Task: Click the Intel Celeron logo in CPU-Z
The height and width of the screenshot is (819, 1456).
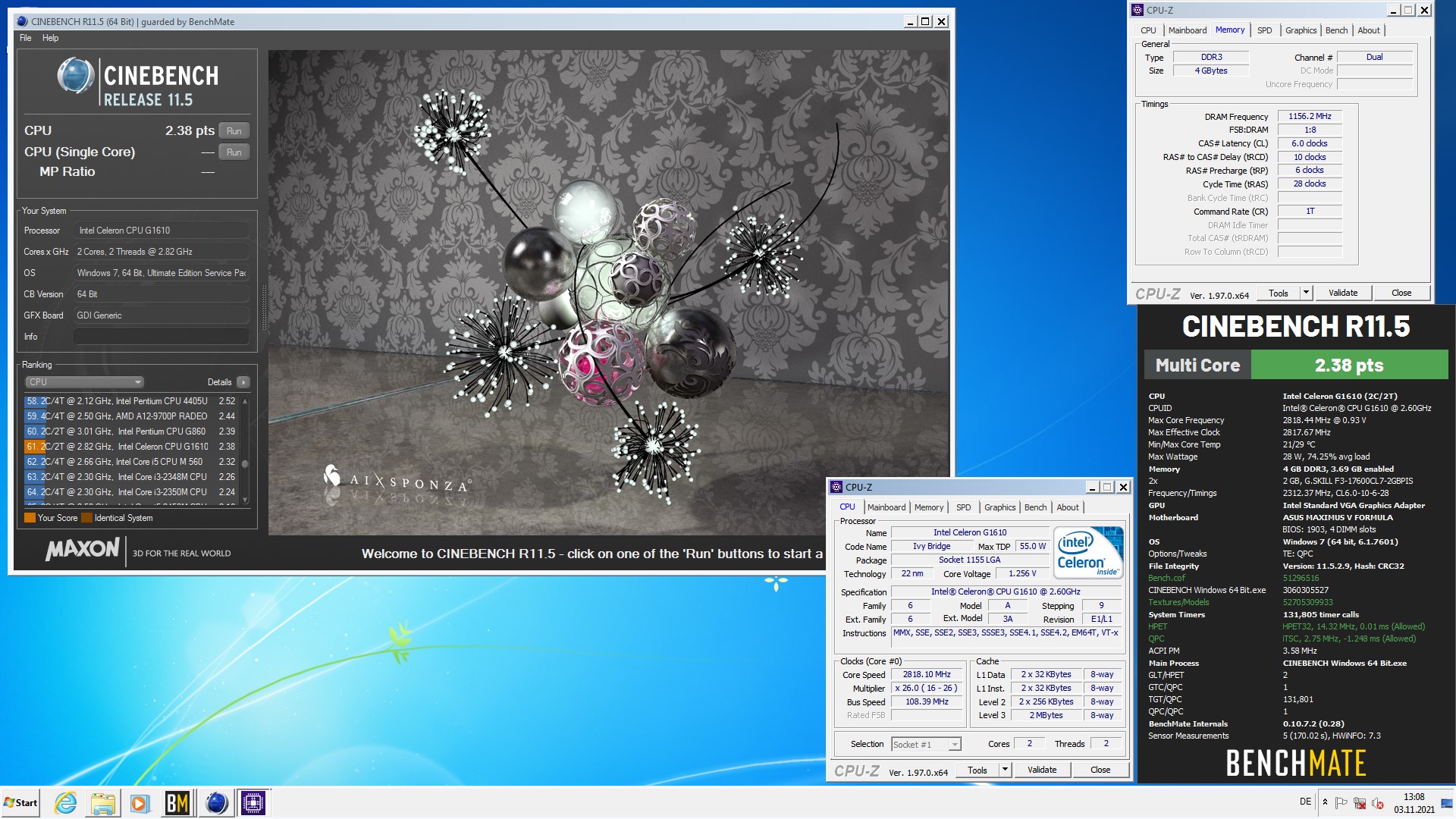Action: point(1088,552)
